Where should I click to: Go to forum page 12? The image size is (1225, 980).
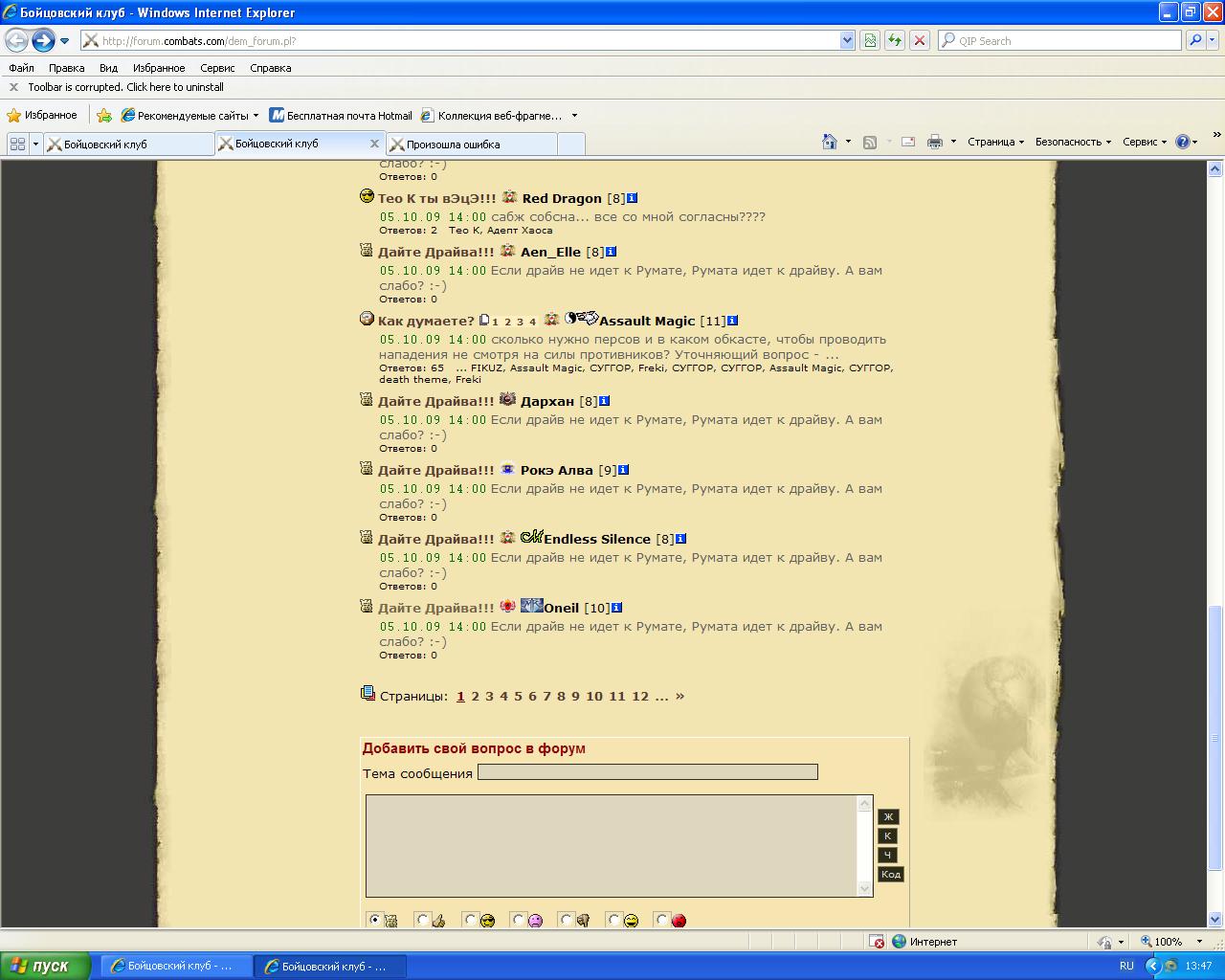point(640,696)
